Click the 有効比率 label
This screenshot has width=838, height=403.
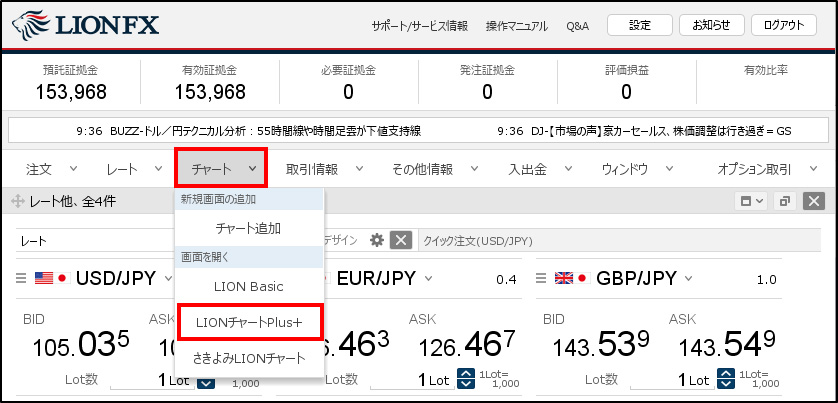(x=766, y=70)
